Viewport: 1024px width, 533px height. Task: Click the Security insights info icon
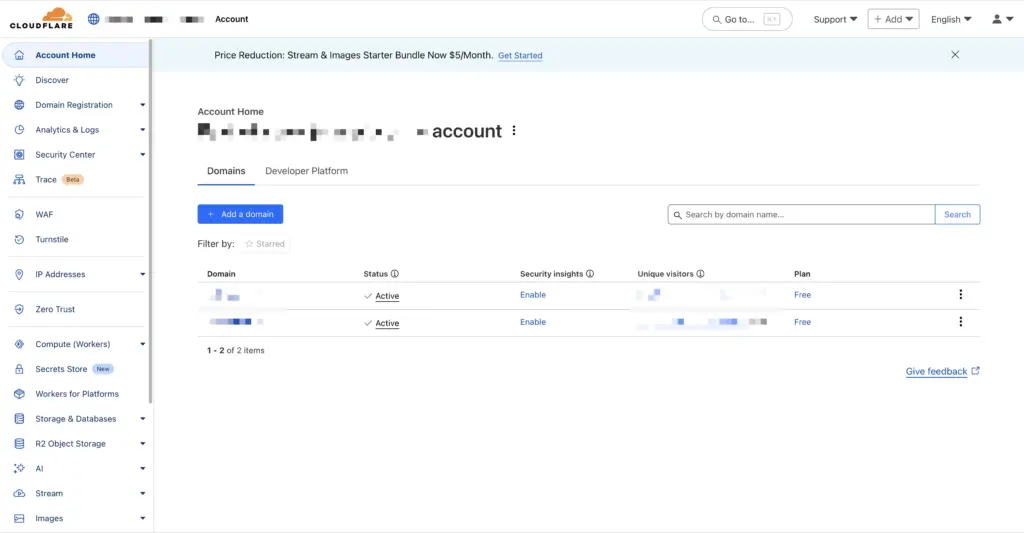(x=590, y=274)
